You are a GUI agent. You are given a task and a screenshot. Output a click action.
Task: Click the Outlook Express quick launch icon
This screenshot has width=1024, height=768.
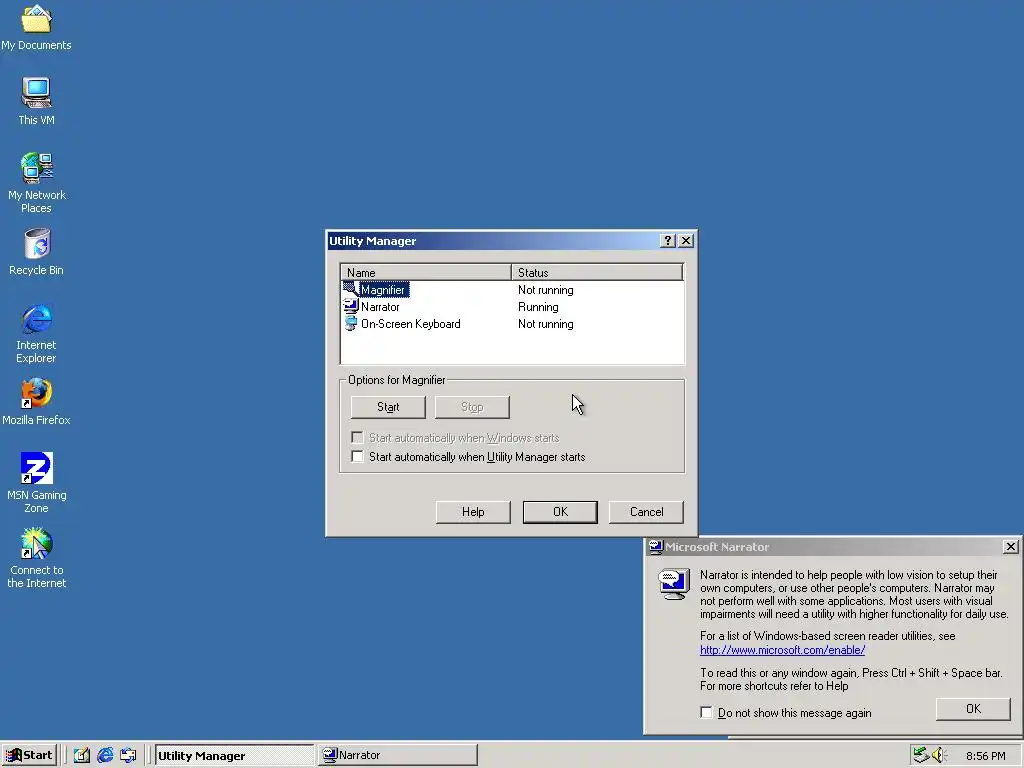[x=128, y=755]
